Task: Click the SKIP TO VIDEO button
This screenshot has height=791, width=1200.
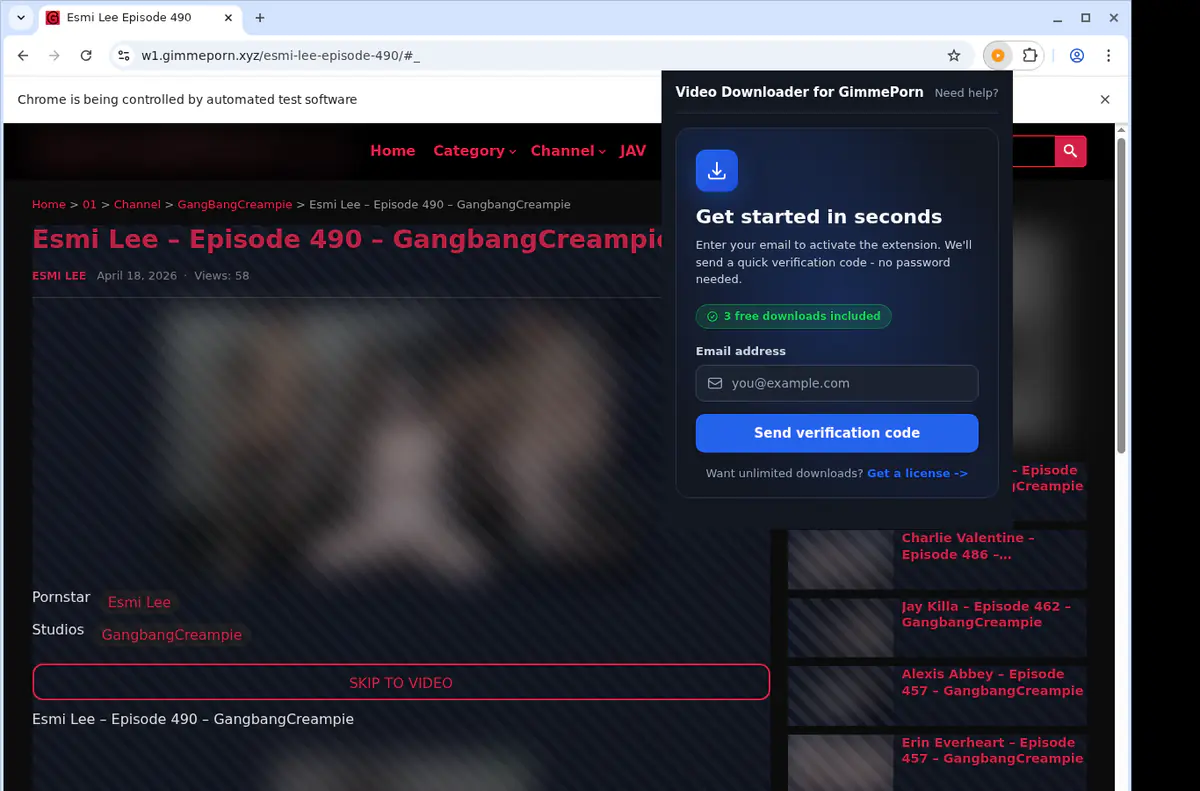Action: pyautogui.click(x=401, y=682)
